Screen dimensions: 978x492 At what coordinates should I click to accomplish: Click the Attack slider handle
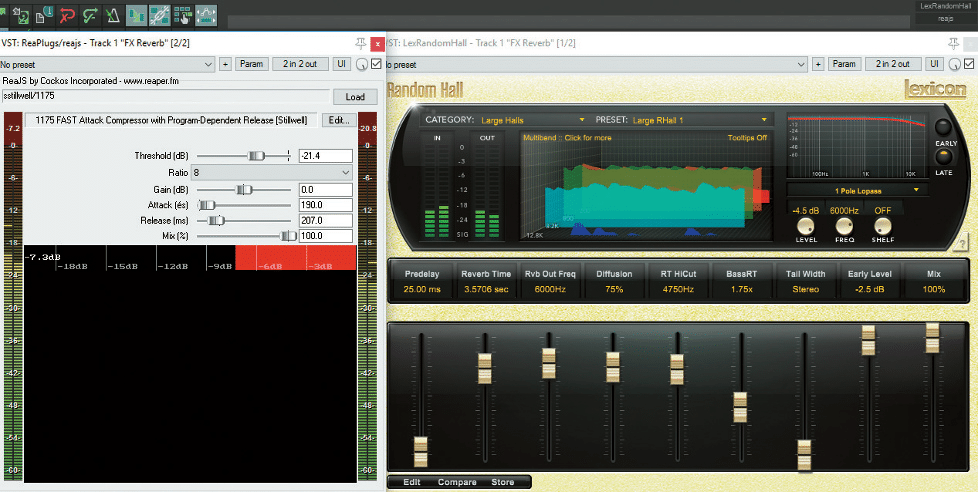point(206,205)
